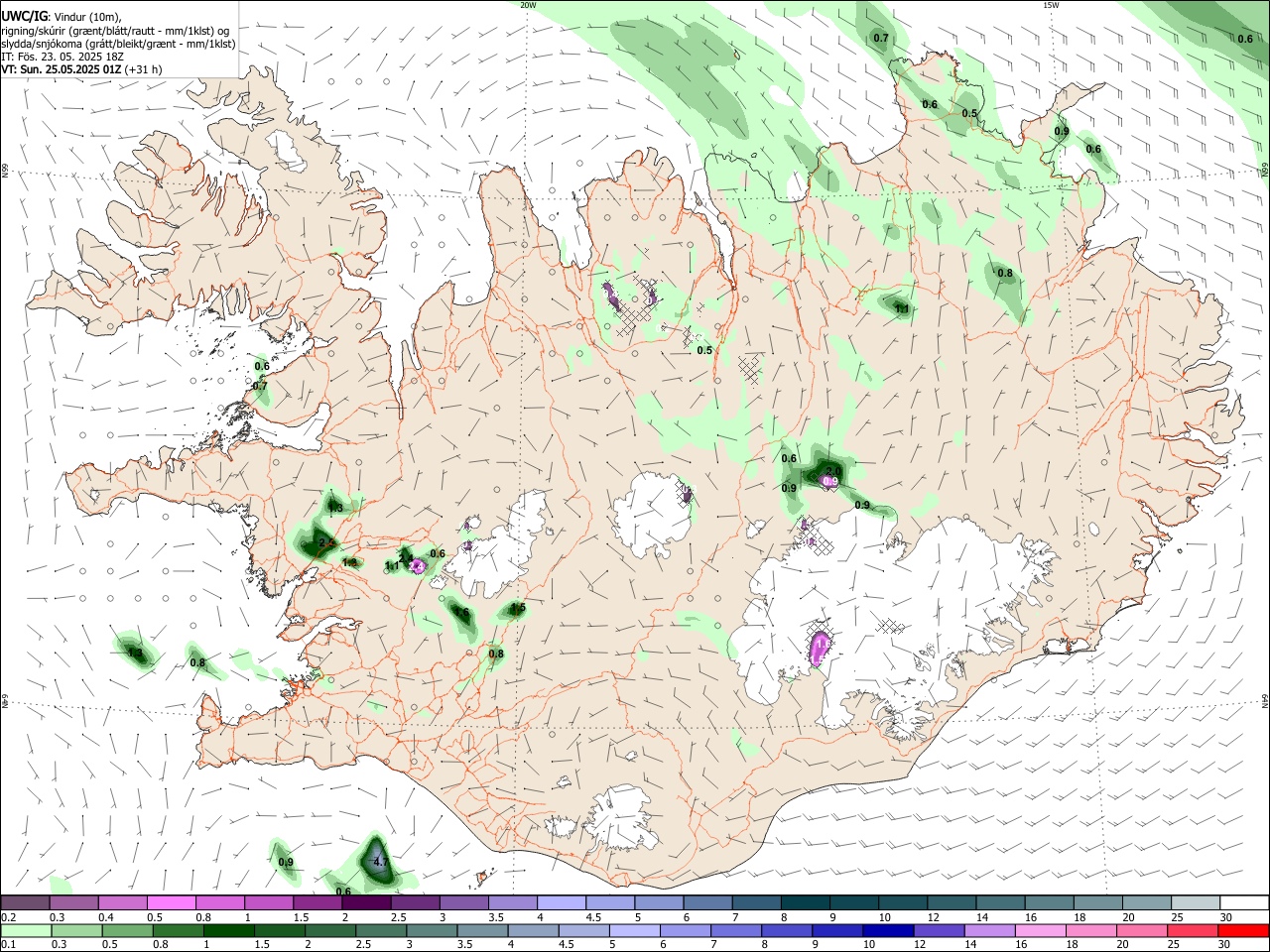
Task: Select the navy blue 10–12 legend swatch
Action: (x=888, y=930)
